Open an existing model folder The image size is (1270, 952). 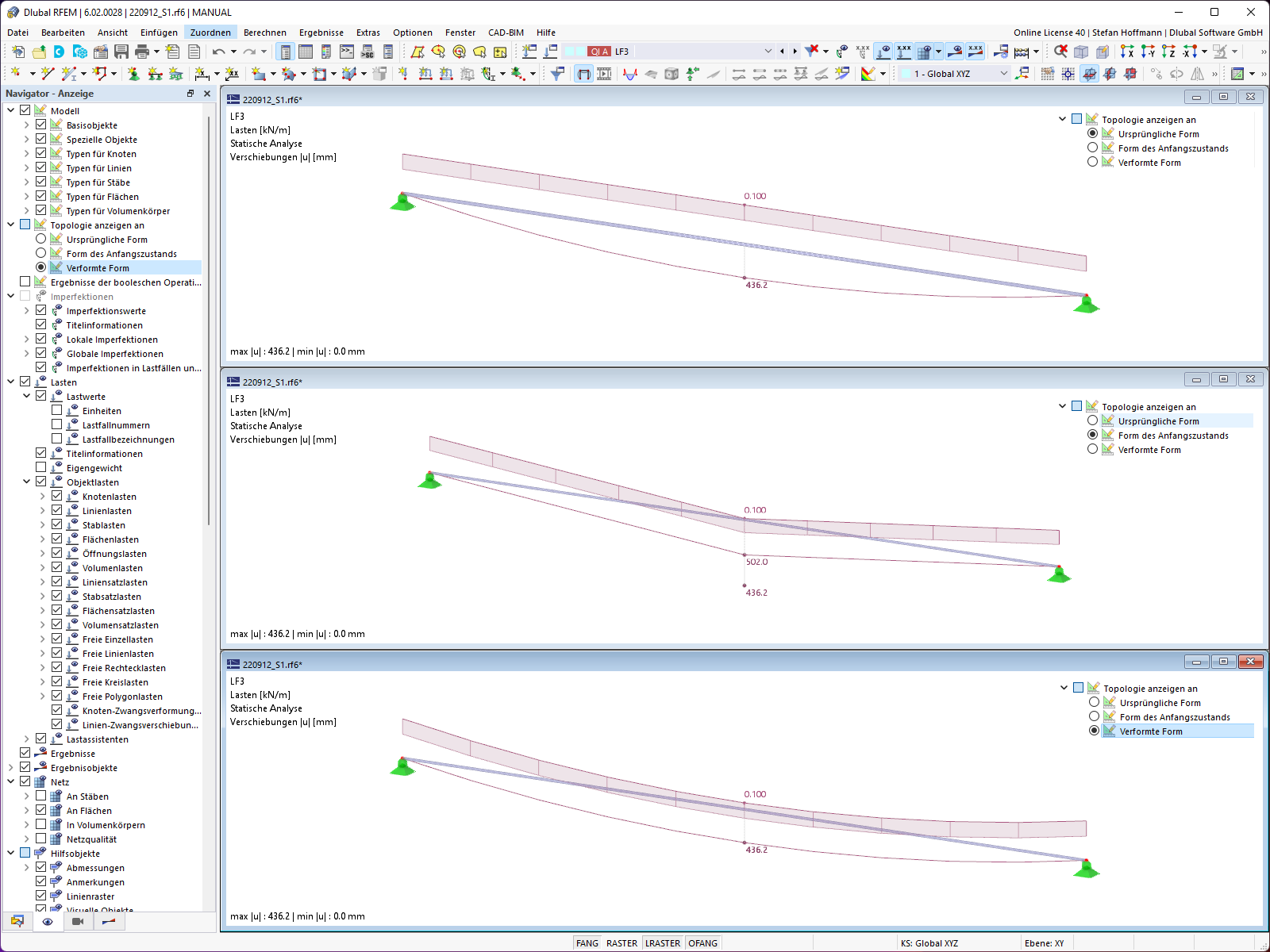(x=39, y=52)
